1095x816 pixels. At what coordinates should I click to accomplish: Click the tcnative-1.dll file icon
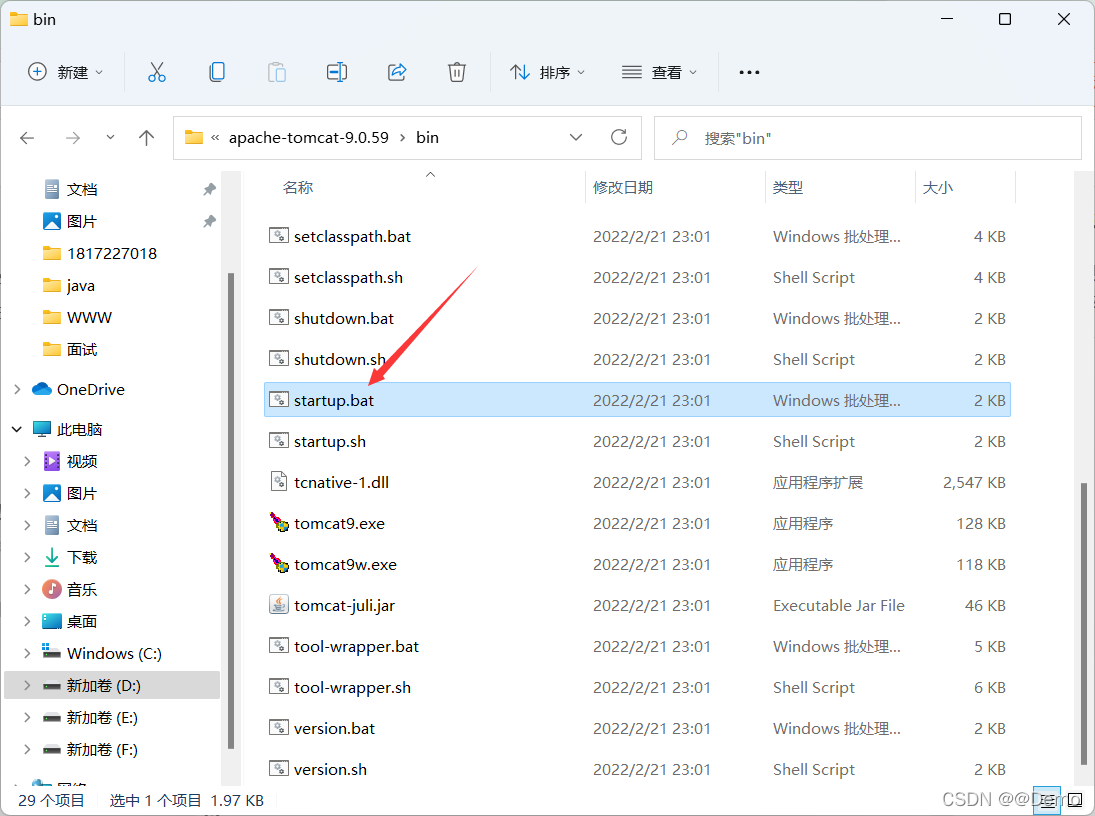279,481
